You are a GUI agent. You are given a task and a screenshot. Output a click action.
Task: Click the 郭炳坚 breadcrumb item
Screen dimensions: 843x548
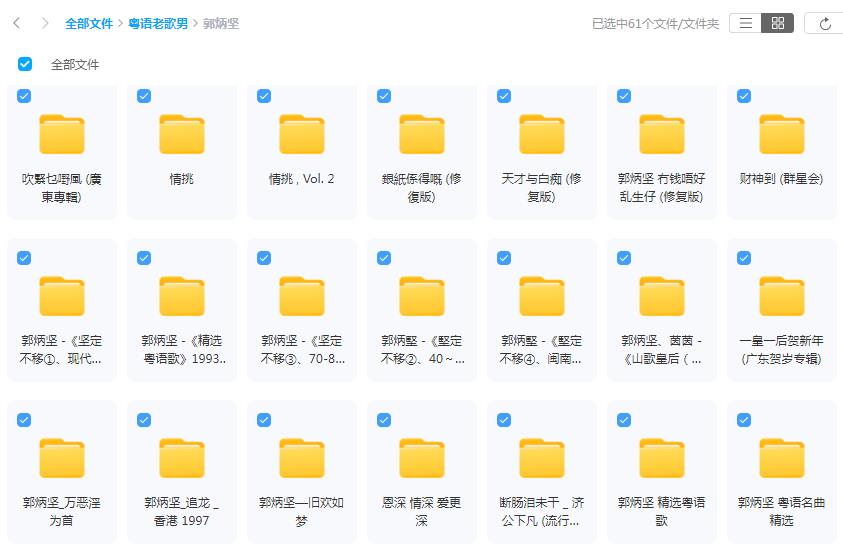[x=221, y=24]
